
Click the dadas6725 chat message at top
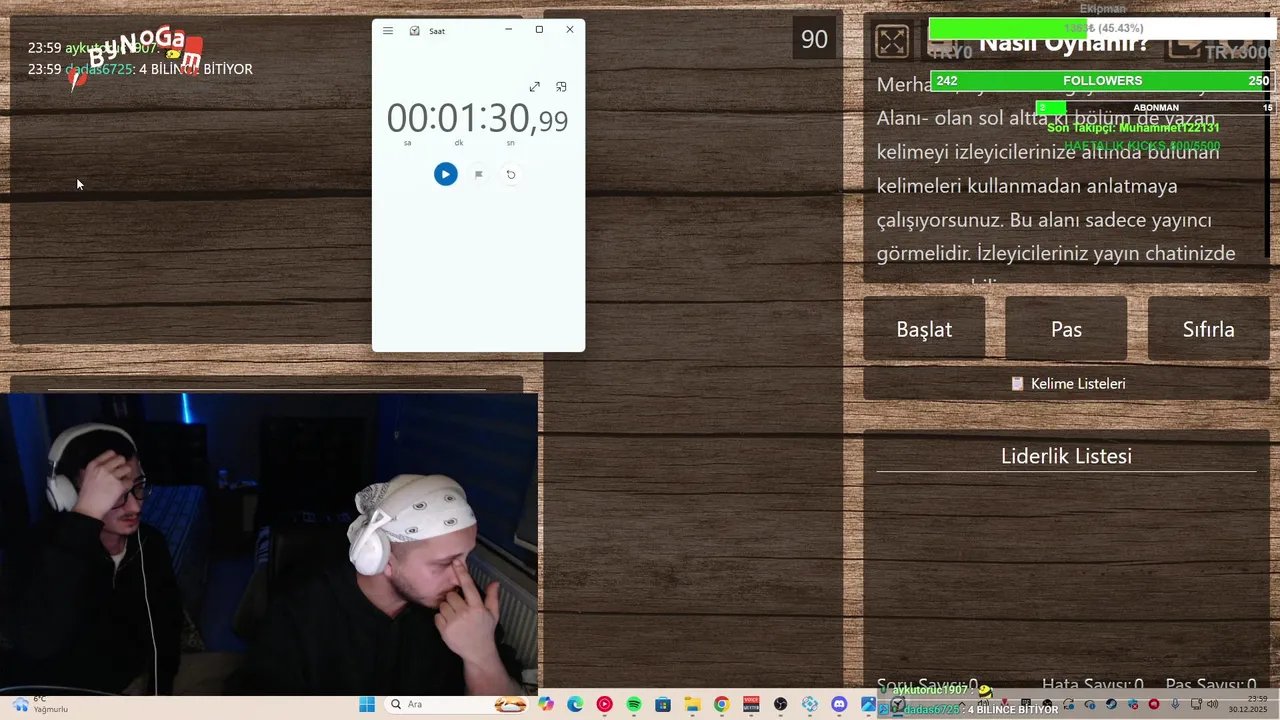click(140, 69)
